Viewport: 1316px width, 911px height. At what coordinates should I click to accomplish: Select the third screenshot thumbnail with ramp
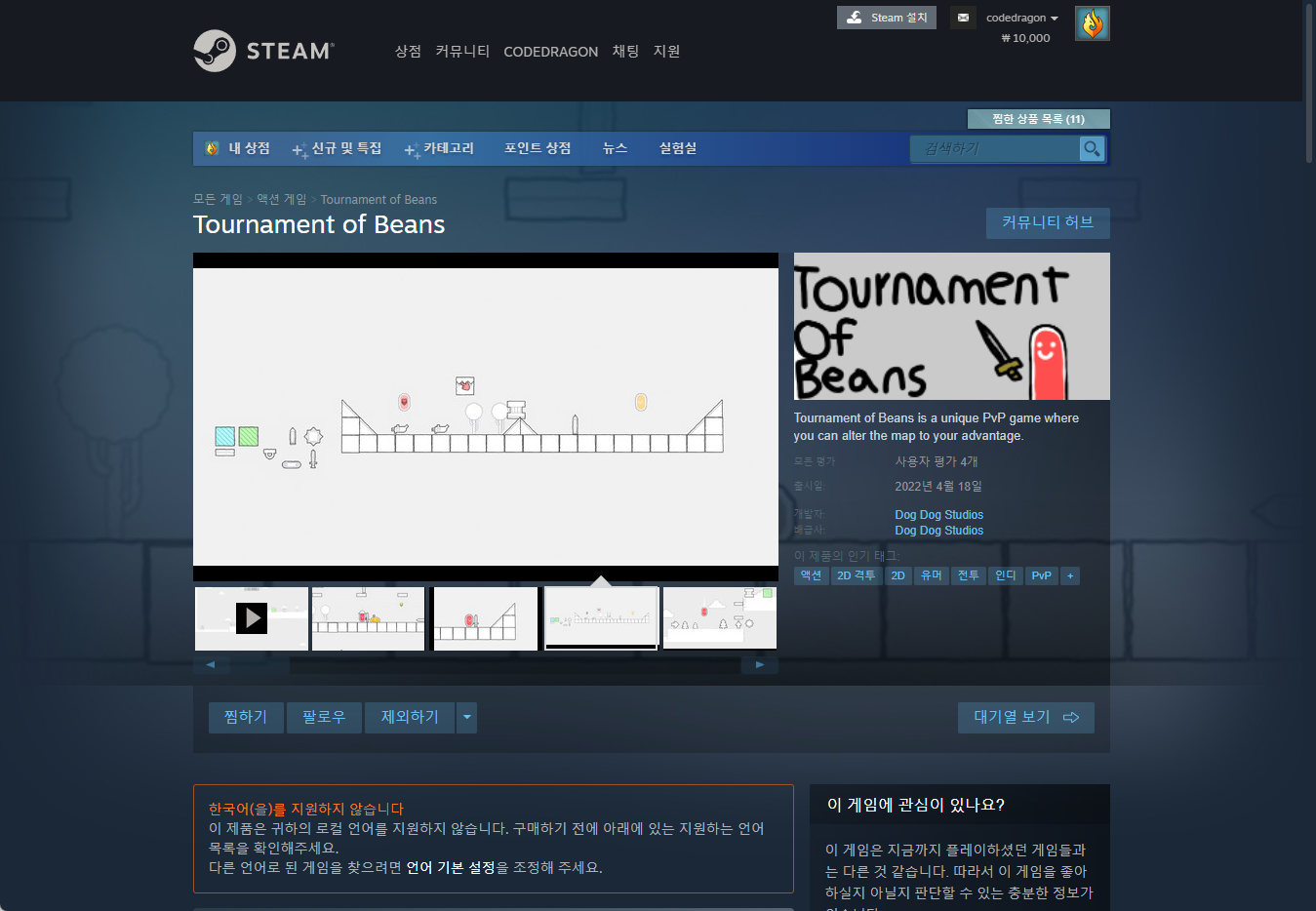point(486,618)
